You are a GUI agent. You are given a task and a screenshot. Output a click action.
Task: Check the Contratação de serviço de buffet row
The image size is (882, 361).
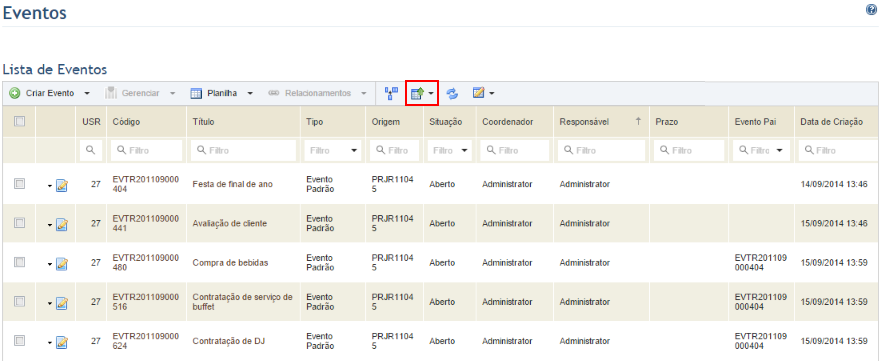pyautogui.click(x=19, y=301)
